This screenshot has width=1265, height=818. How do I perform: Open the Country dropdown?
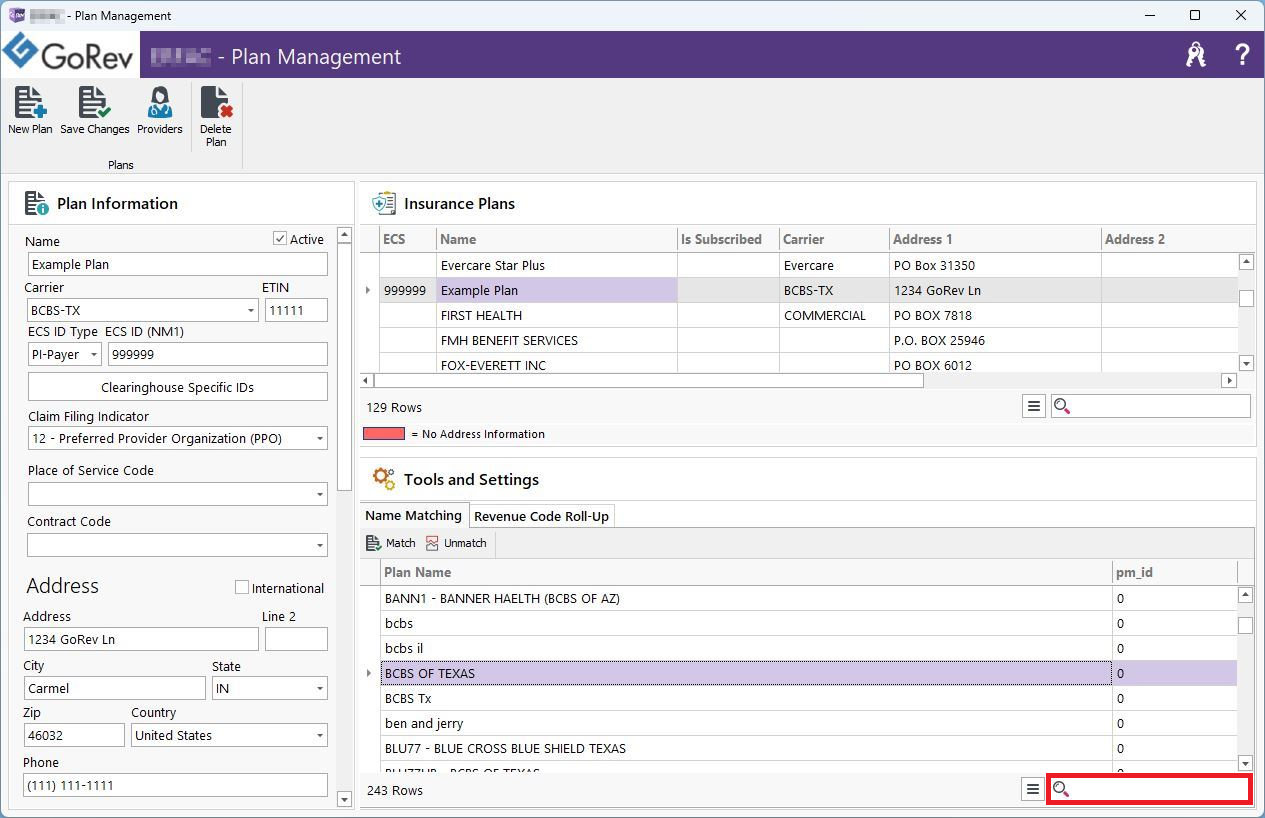[x=320, y=735]
